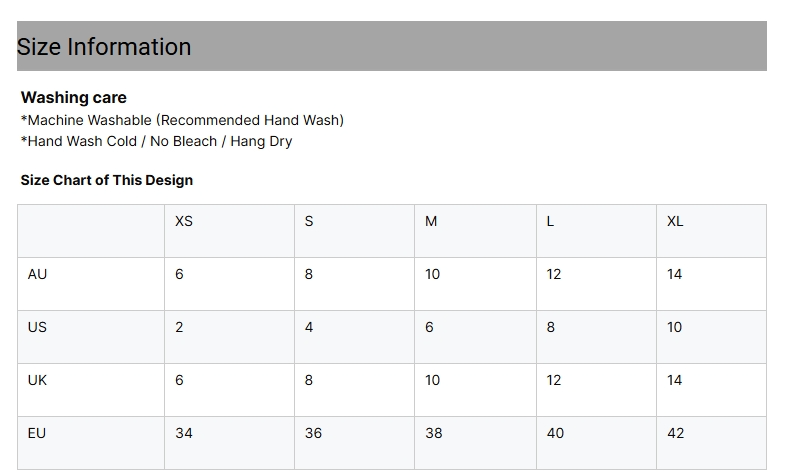Click the Machine Washable recommendation line
The image size is (786, 476).
point(182,120)
